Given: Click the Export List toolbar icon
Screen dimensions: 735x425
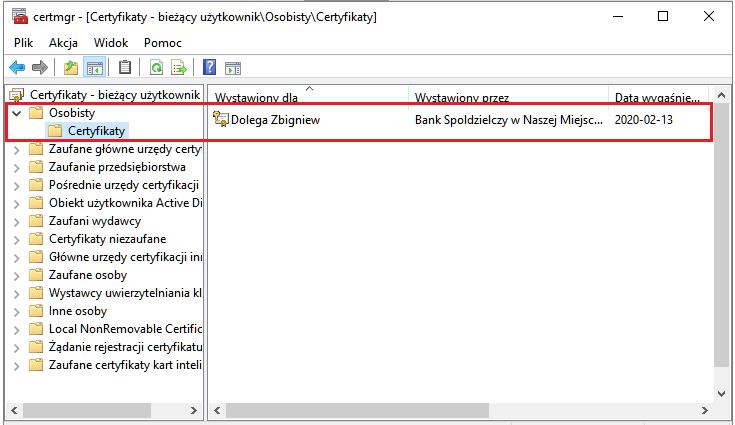Looking at the screenshot, I should point(179,68).
